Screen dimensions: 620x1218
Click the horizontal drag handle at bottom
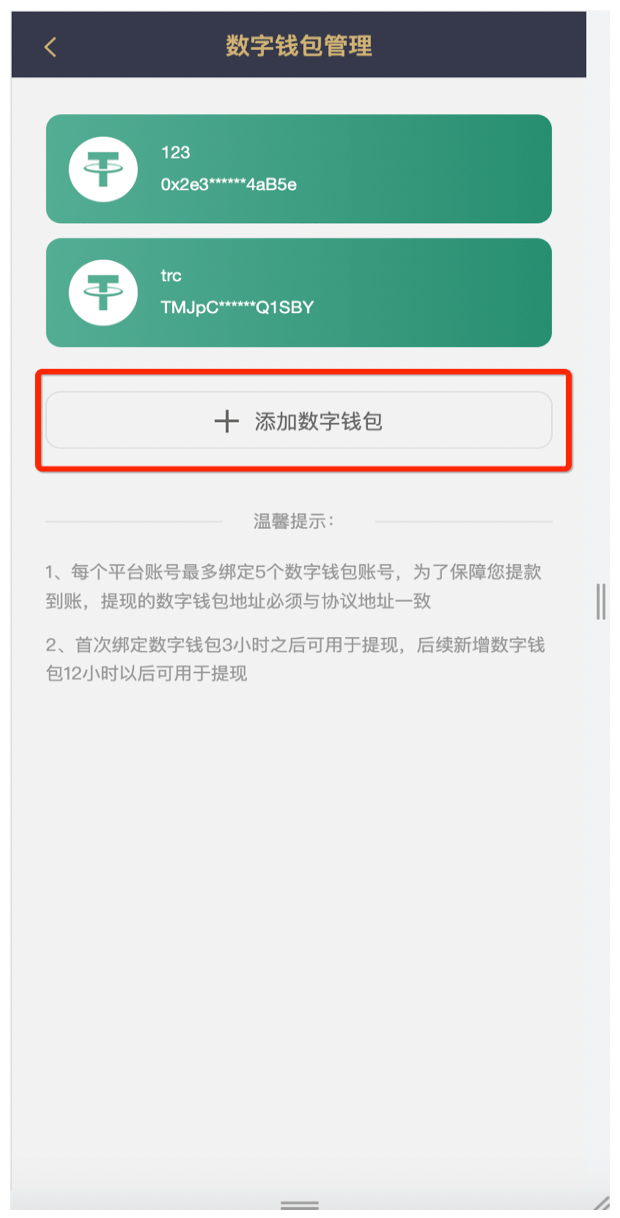299,1204
